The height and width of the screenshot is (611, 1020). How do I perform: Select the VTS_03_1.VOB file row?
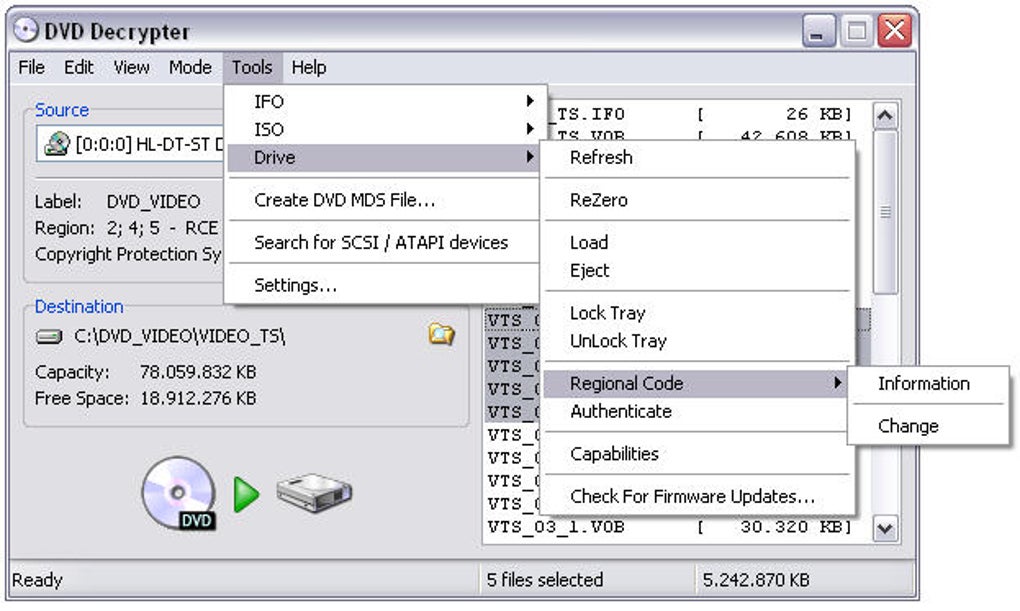(x=670, y=526)
